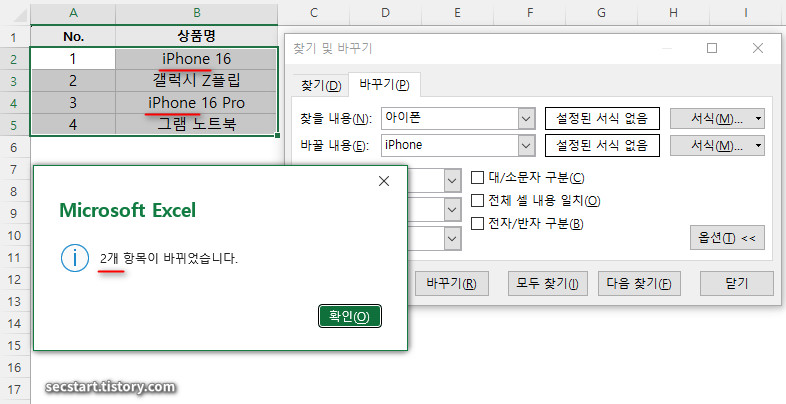Close the Microsoft Excel message box
786x404 pixels.
pyautogui.click(x=384, y=181)
